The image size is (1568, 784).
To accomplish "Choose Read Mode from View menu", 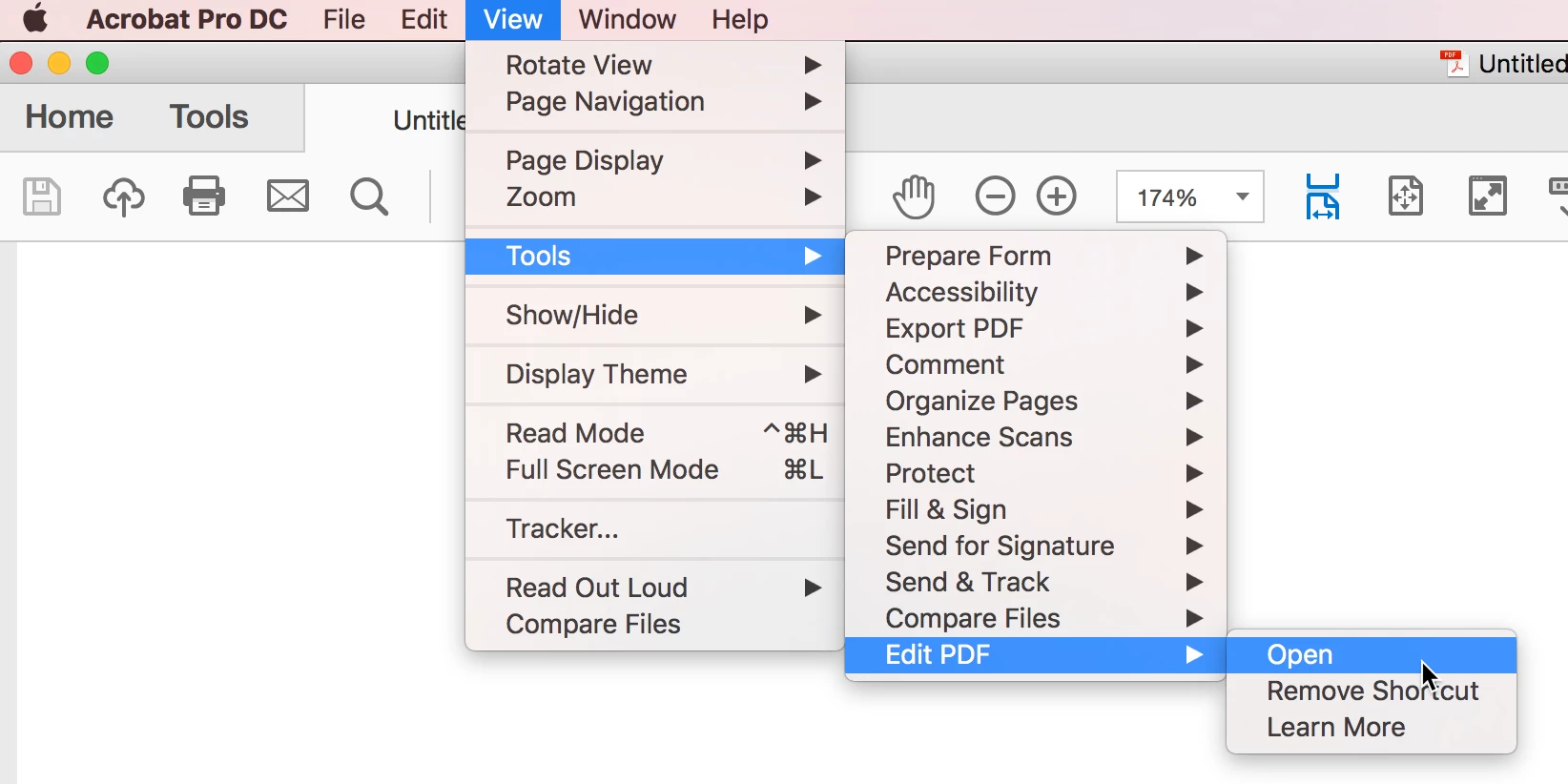I will point(655,433).
